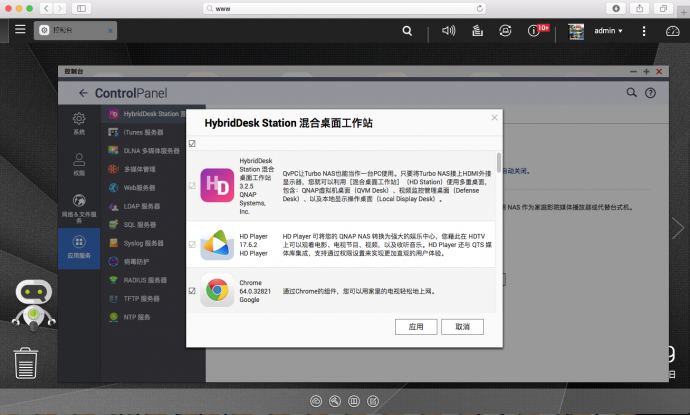This screenshot has width=690, height=415.
Task: Click the admin user avatar thumbnail
Action: [x=576, y=31]
